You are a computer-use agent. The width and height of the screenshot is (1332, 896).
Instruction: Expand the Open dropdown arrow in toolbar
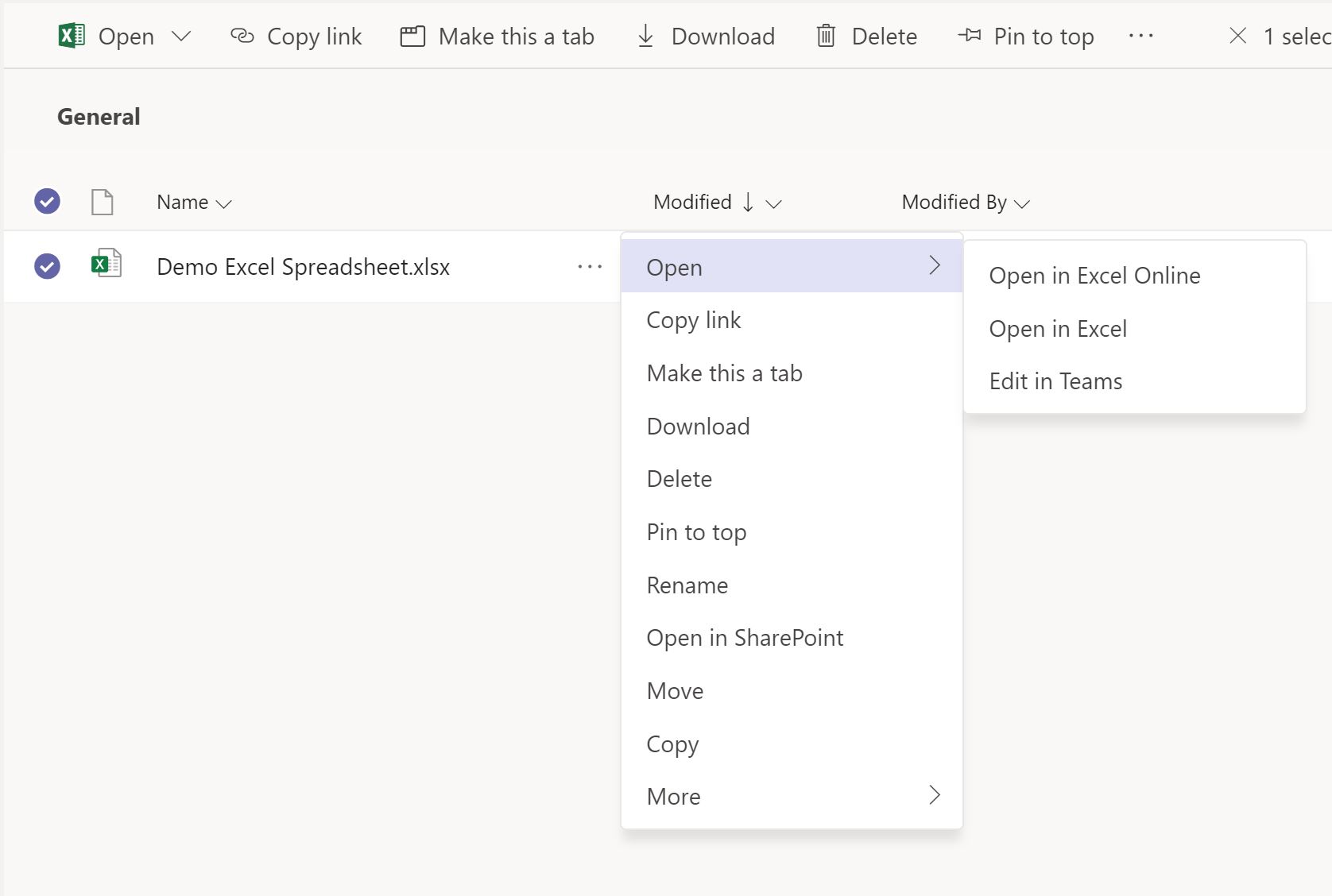pyautogui.click(x=182, y=36)
